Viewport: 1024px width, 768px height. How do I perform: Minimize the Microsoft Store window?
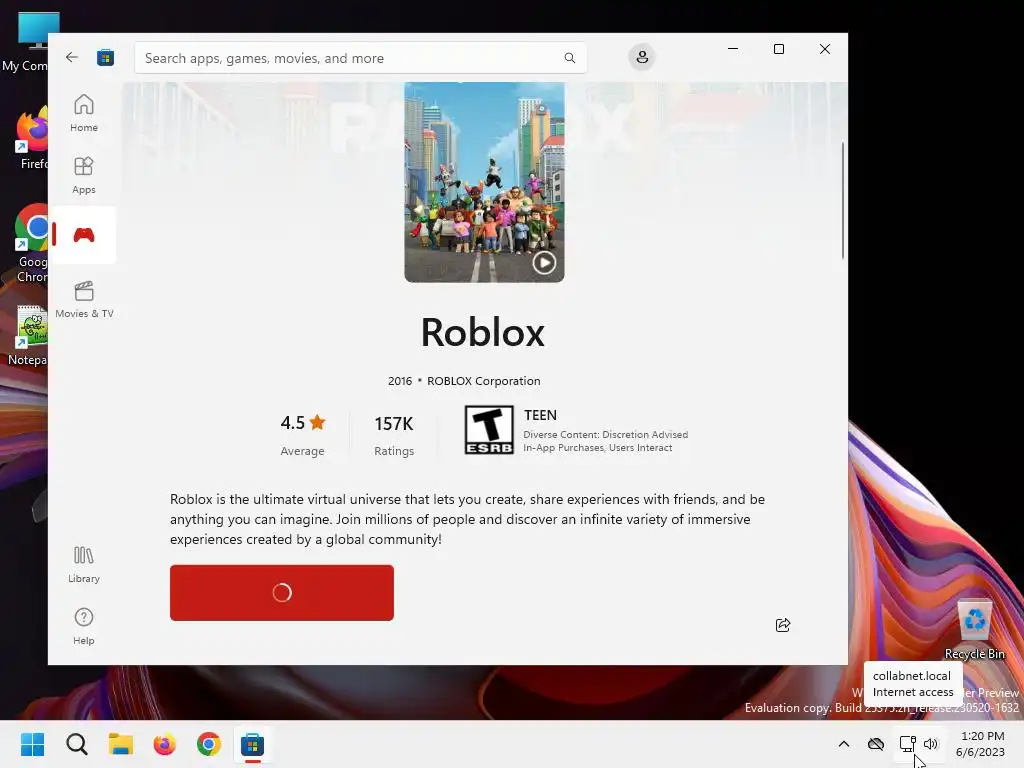pyautogui.click(x=733, y=49)
